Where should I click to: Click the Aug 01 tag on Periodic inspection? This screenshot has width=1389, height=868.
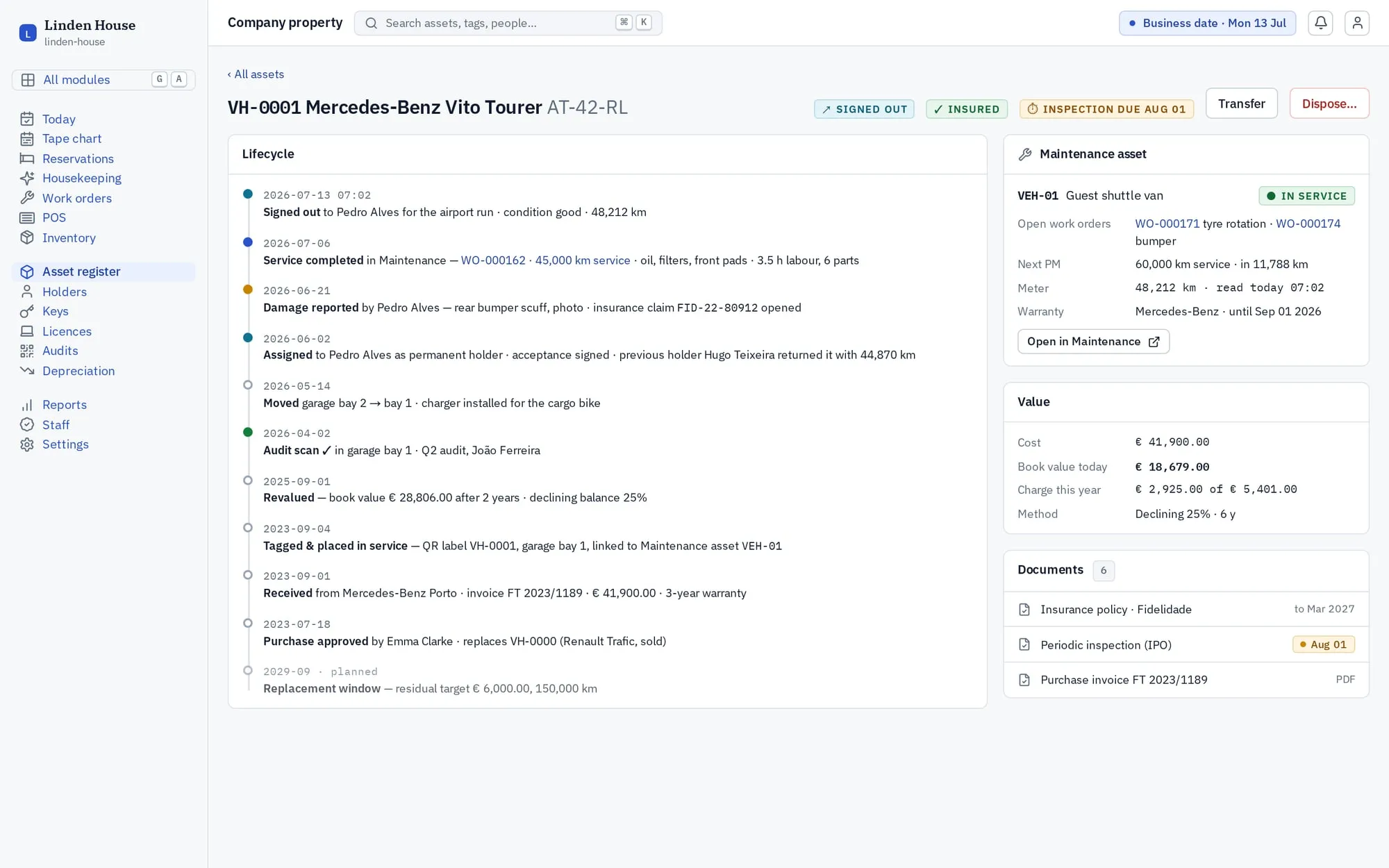click(x=1323, y=644)
